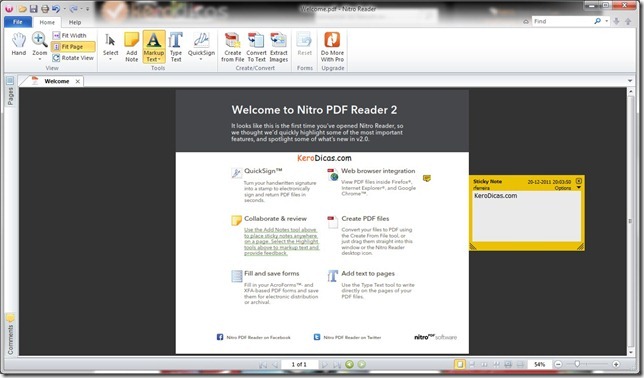Close the yellow sticky note popup
Viewport: 644px width, 378px height.
579,181
